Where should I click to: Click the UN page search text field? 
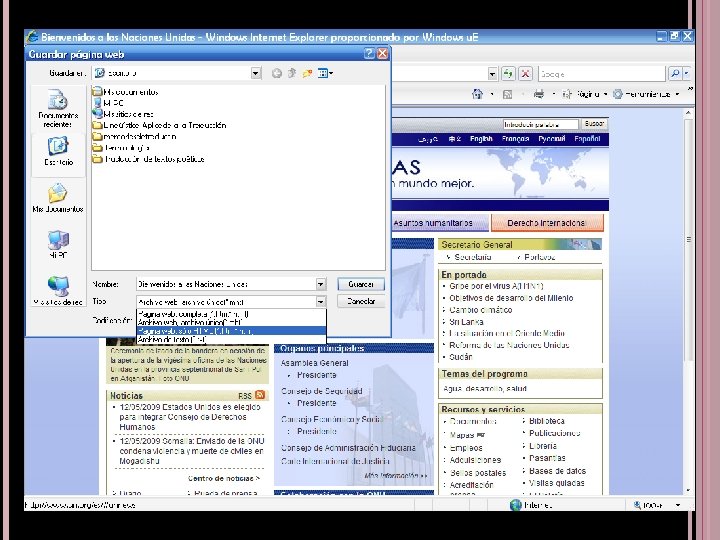pos(540,124)
